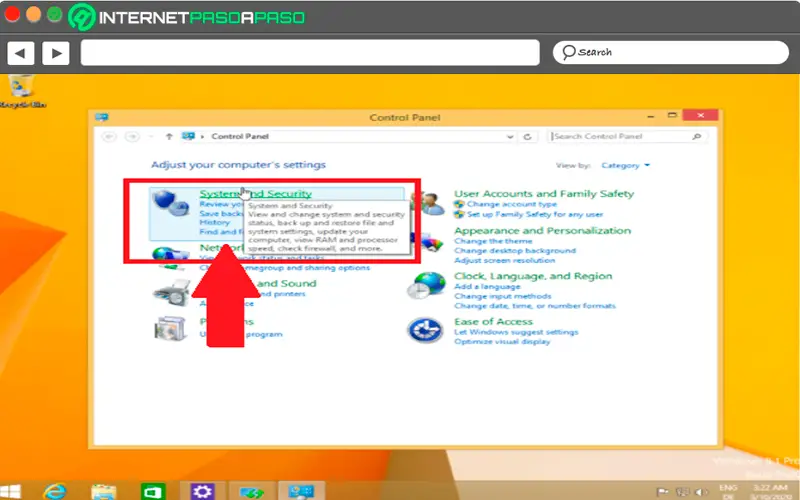Click Change desktop background link
This screenshot has height=500, width=800.
[515, 251]
